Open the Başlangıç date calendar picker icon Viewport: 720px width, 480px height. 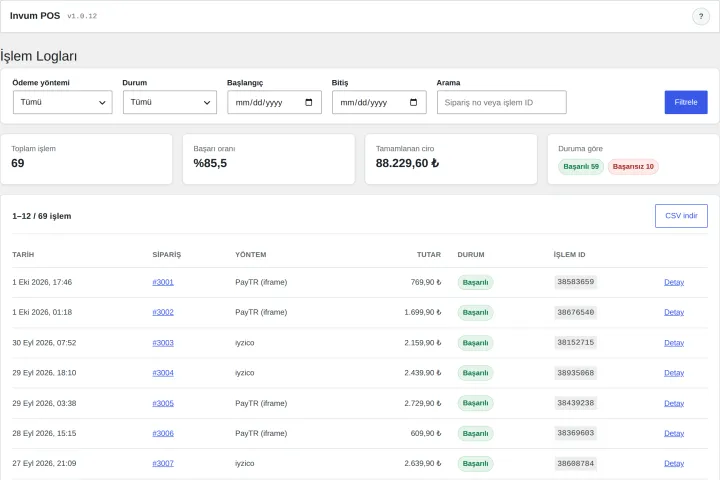coord(309,102)
